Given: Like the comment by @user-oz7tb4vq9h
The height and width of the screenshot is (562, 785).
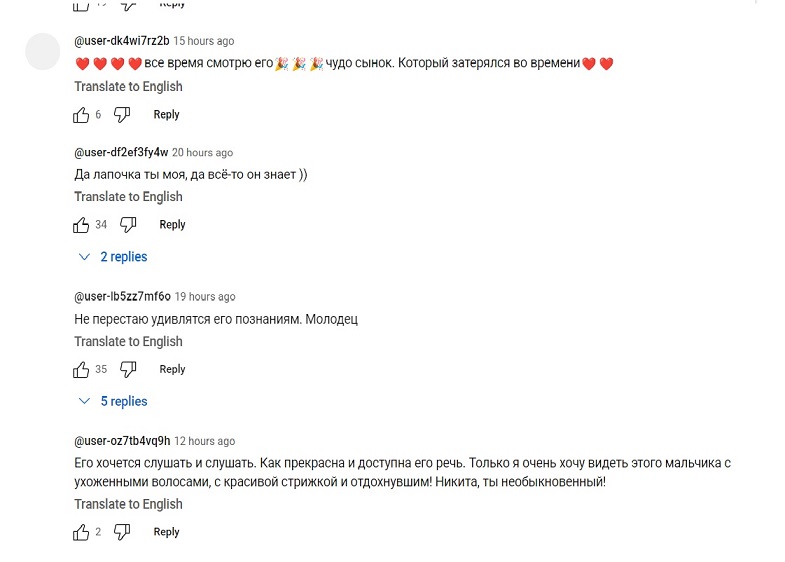Looking at the screenshot, I should [81, 532].
